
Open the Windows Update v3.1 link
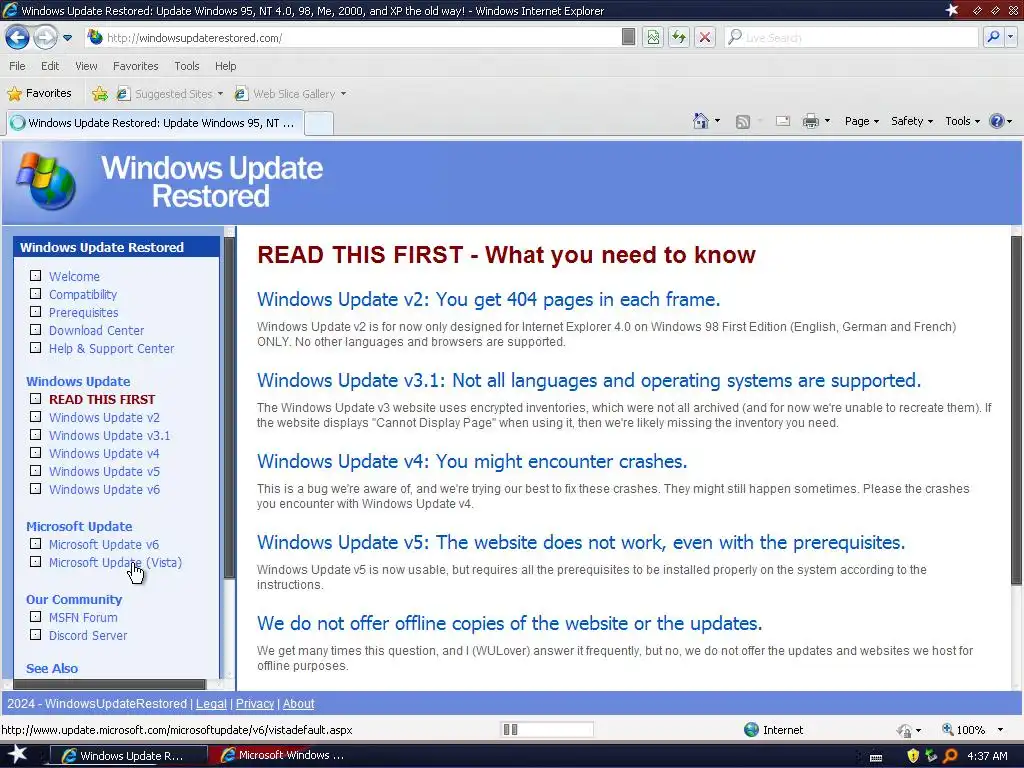pos(110,435)
